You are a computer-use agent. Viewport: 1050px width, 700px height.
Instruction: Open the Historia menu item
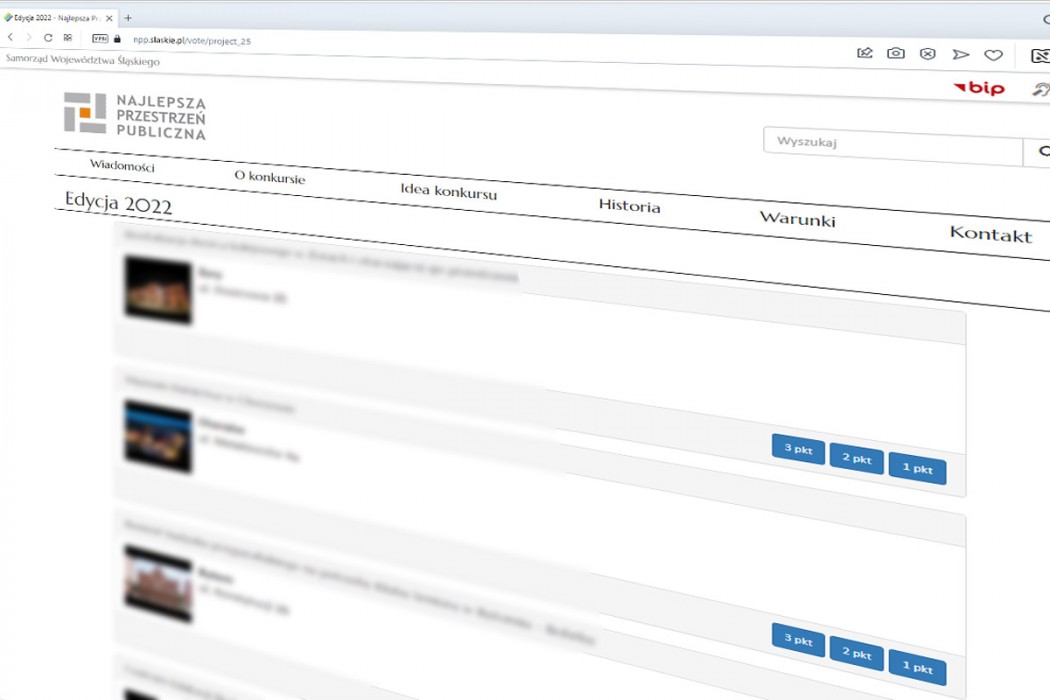click(629, 206)
